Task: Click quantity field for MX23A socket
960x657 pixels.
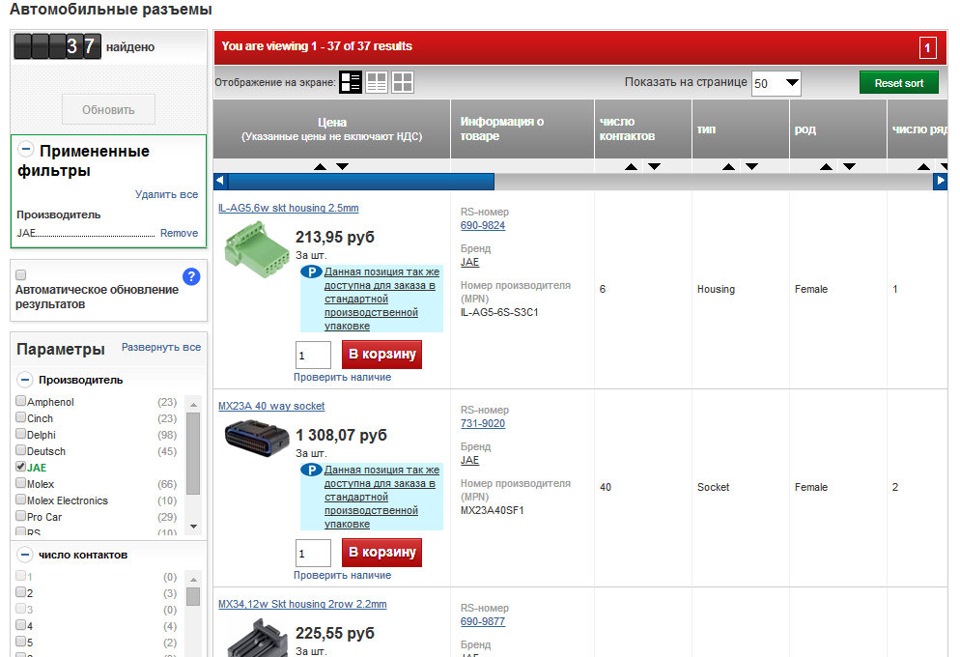Action: 313,553
